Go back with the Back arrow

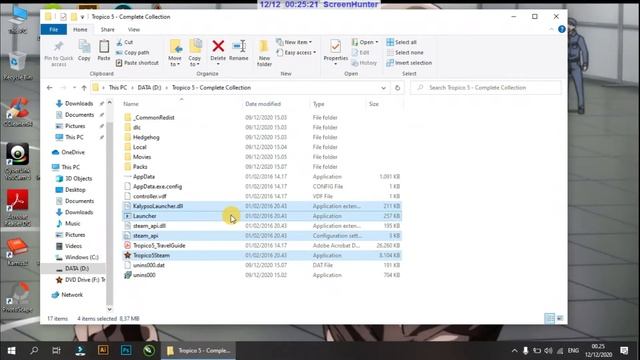pos(49,88)
